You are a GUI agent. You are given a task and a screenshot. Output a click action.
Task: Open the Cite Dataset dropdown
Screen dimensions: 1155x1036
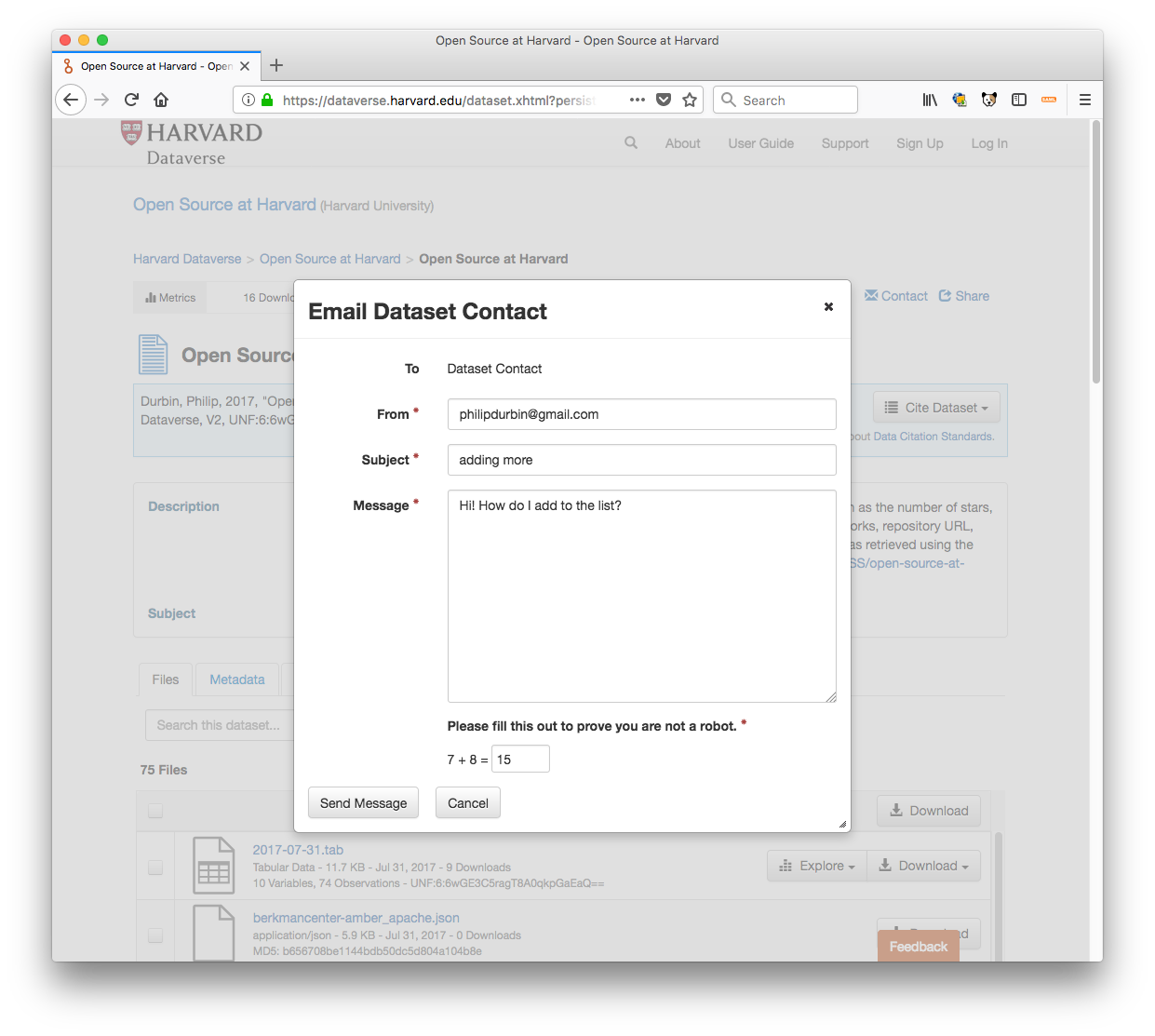936,408
